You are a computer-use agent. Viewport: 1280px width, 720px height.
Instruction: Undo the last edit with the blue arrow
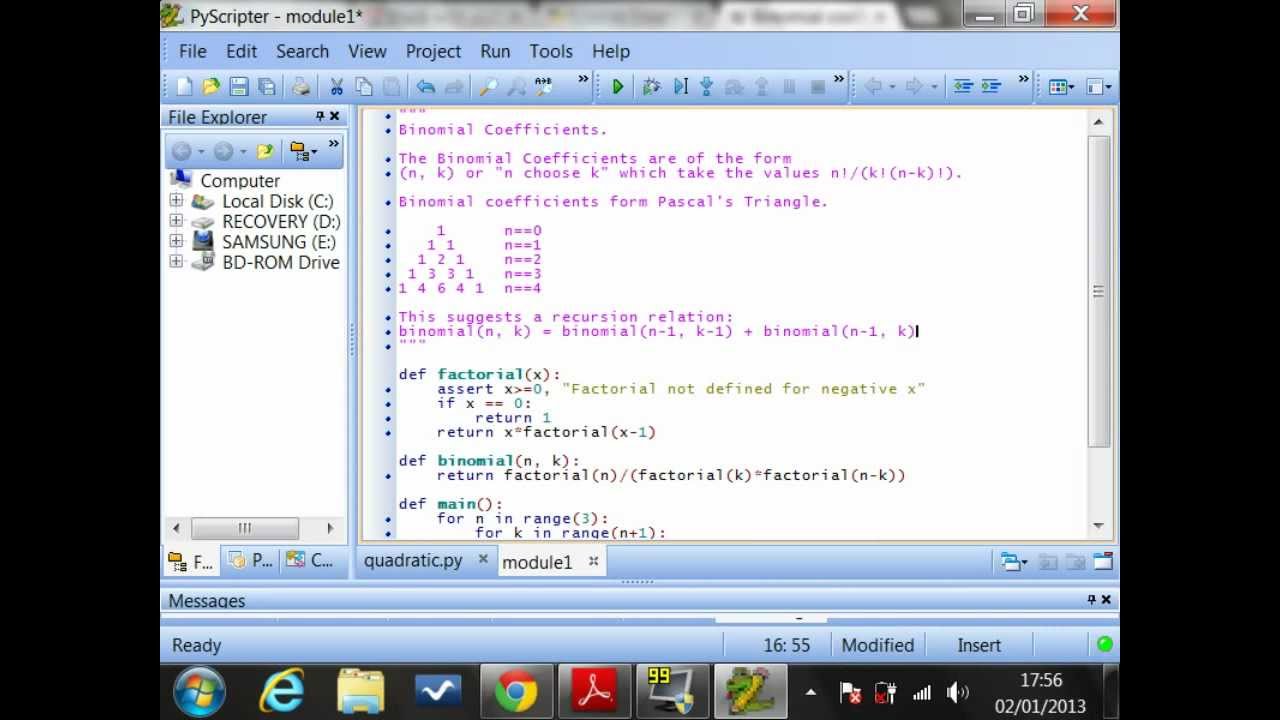[x=426, y=87]
